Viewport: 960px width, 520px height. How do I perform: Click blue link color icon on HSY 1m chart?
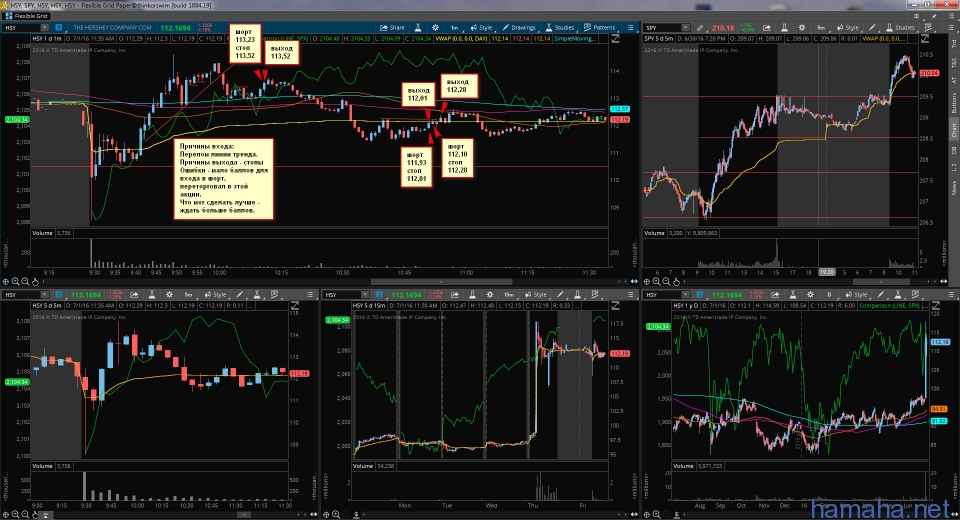click(x=59, y=28)
